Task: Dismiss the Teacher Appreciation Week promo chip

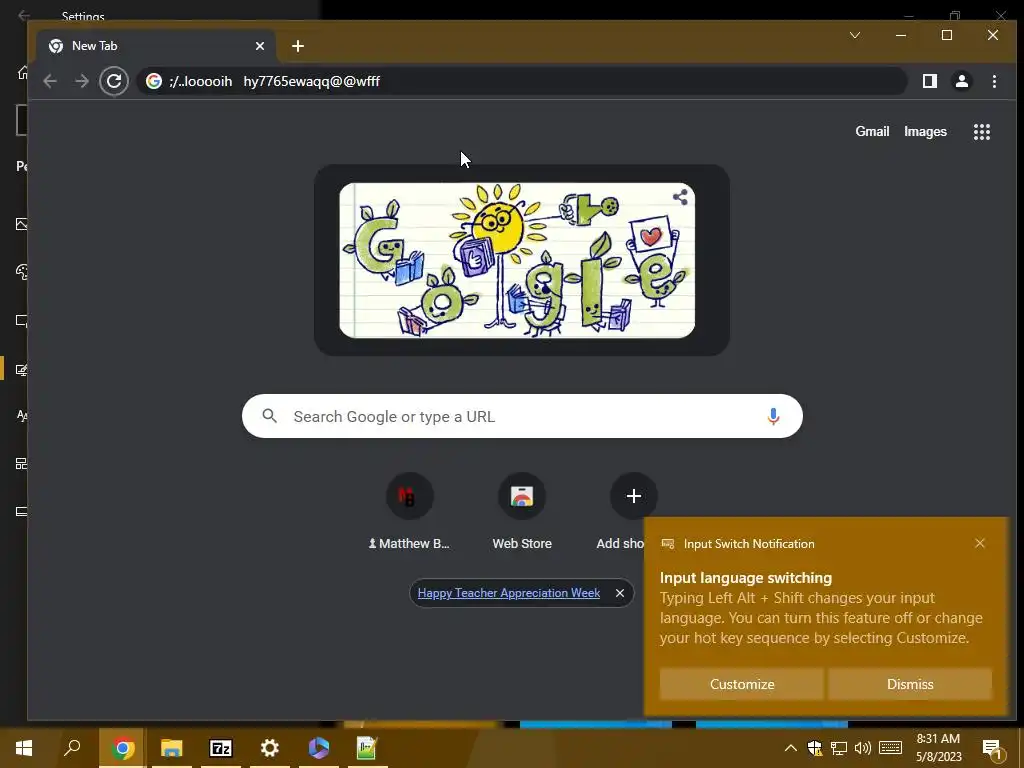Action: [x=620, y=593]
